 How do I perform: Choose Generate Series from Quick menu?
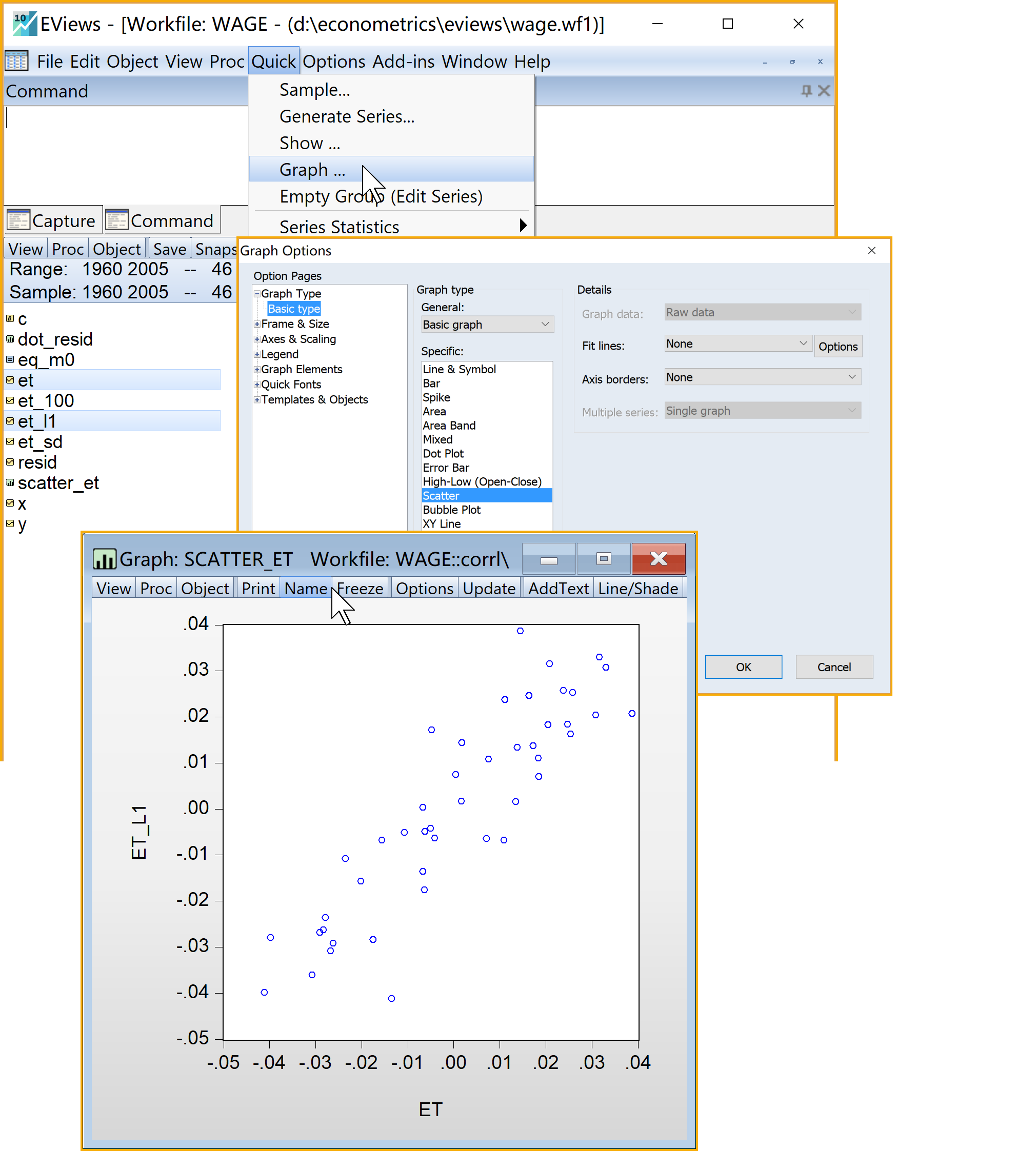point(347,116)
